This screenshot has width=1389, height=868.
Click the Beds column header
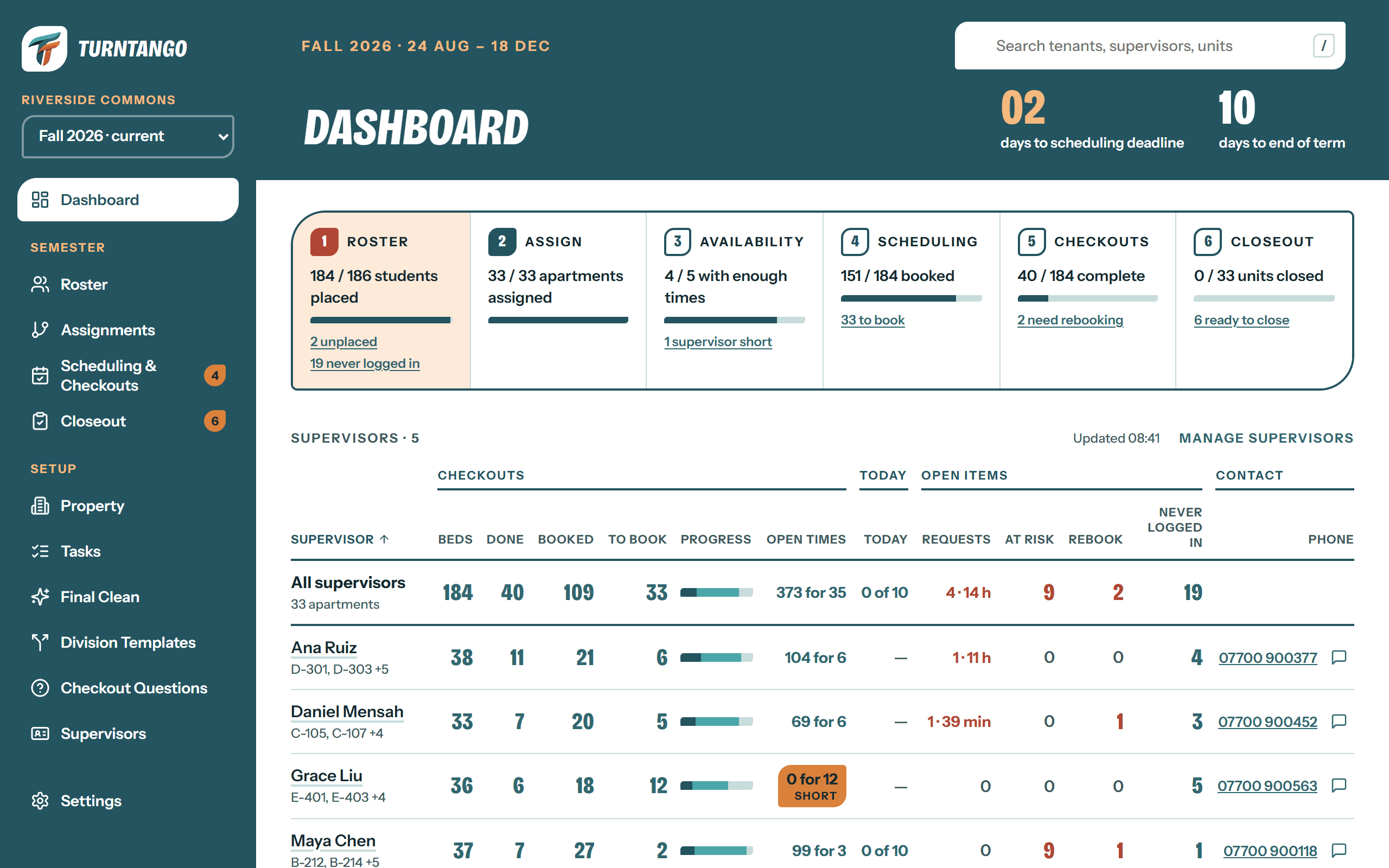point(455,539)
